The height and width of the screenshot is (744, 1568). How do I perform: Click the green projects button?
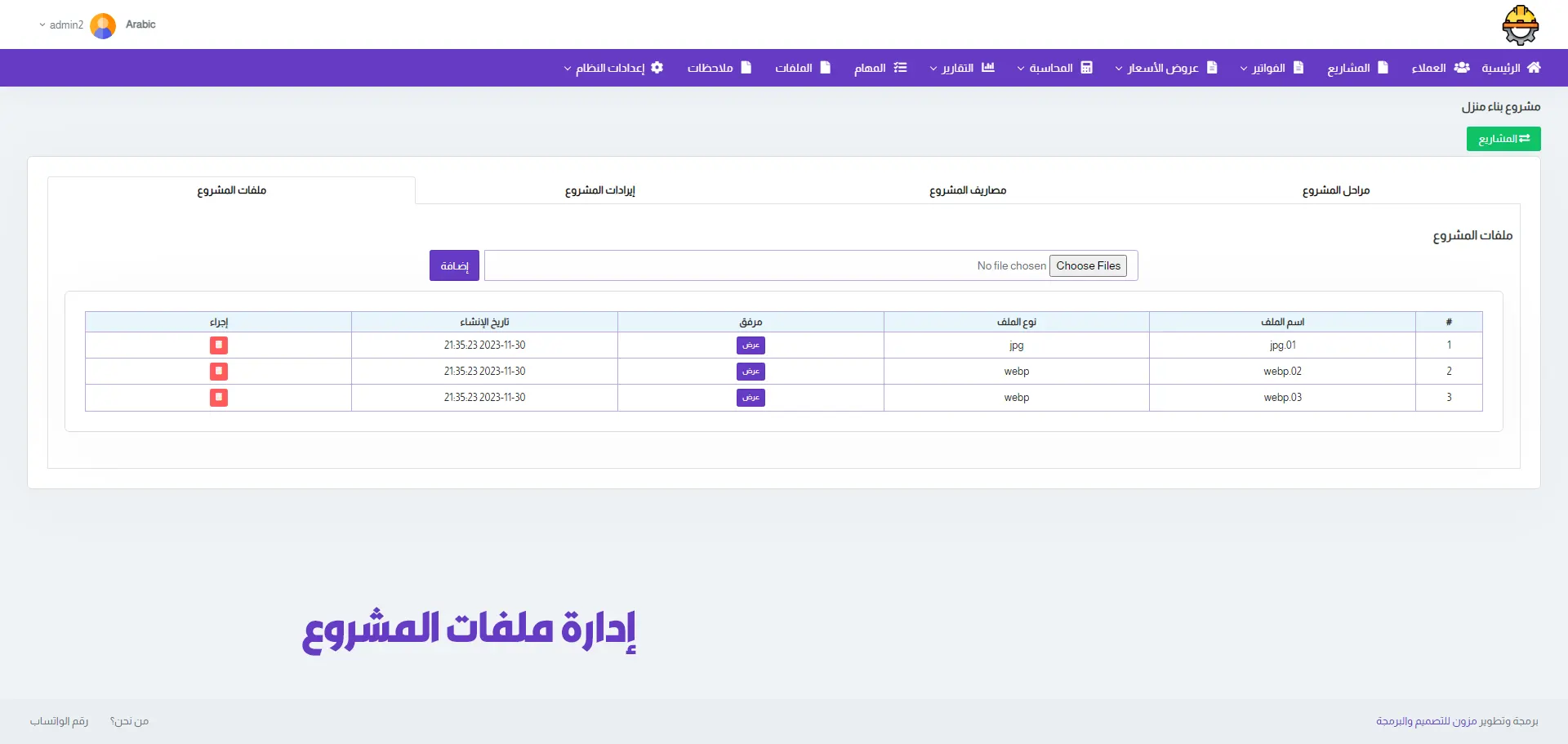[1503, 139]
